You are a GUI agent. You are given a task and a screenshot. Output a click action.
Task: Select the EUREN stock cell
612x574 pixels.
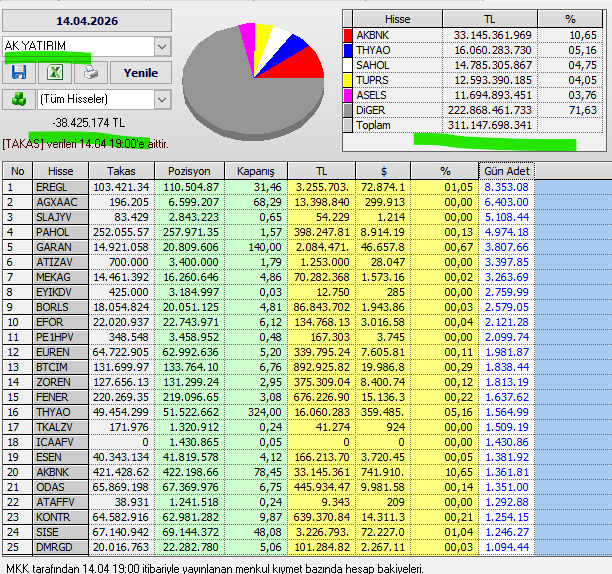point(60,352)
